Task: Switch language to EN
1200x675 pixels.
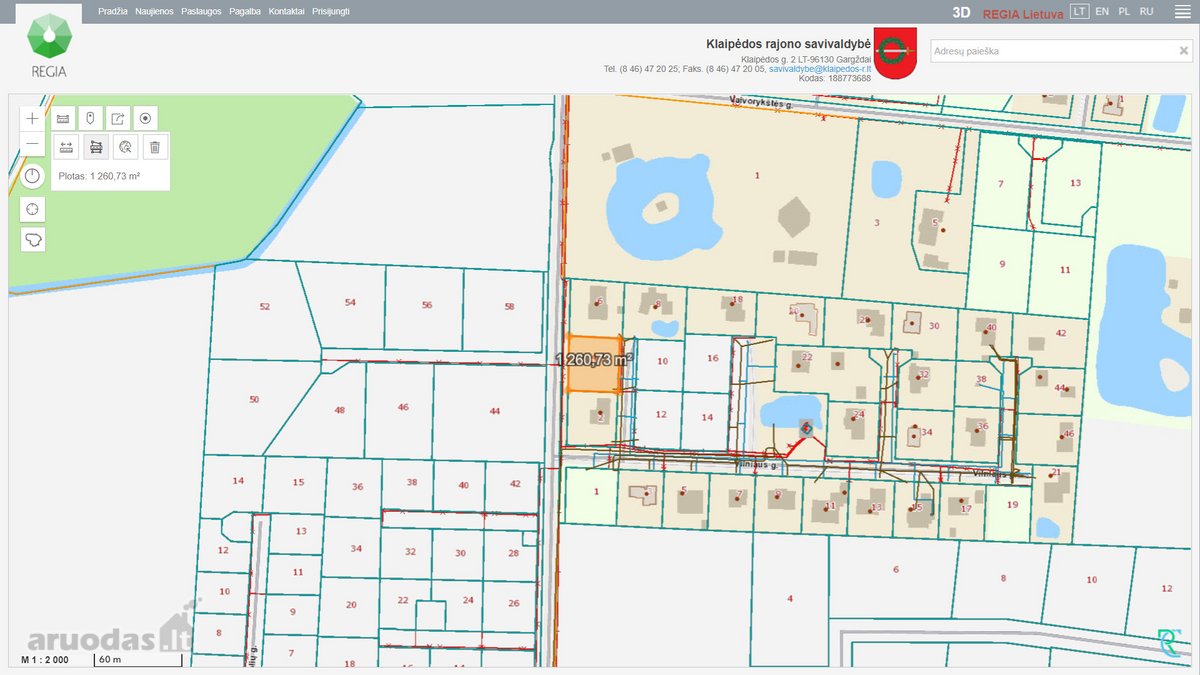Action: (1102, 12)
